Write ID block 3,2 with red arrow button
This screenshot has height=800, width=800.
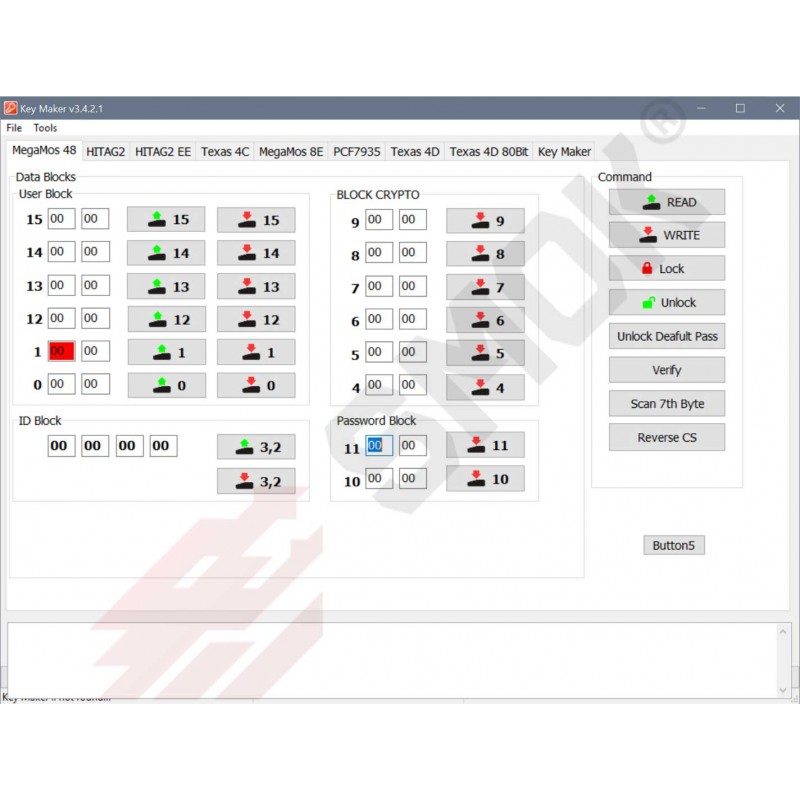(256, 481)
